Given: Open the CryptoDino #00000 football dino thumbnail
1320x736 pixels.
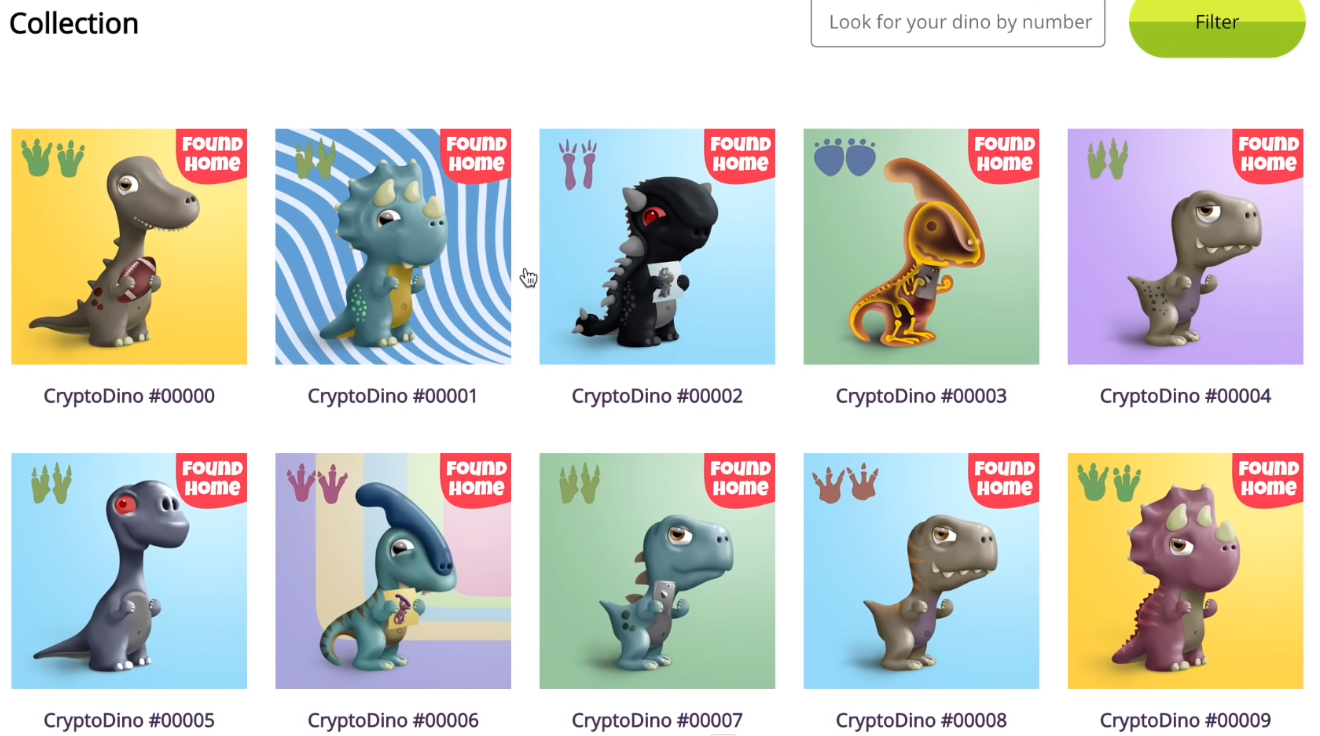Looking at the screenshot, I should click(x=129, y=246).
